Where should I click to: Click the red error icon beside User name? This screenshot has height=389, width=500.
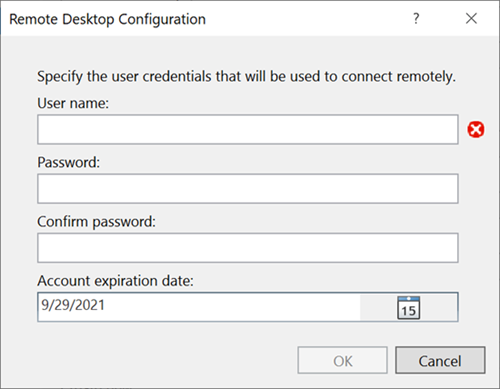tap(476, 129)
